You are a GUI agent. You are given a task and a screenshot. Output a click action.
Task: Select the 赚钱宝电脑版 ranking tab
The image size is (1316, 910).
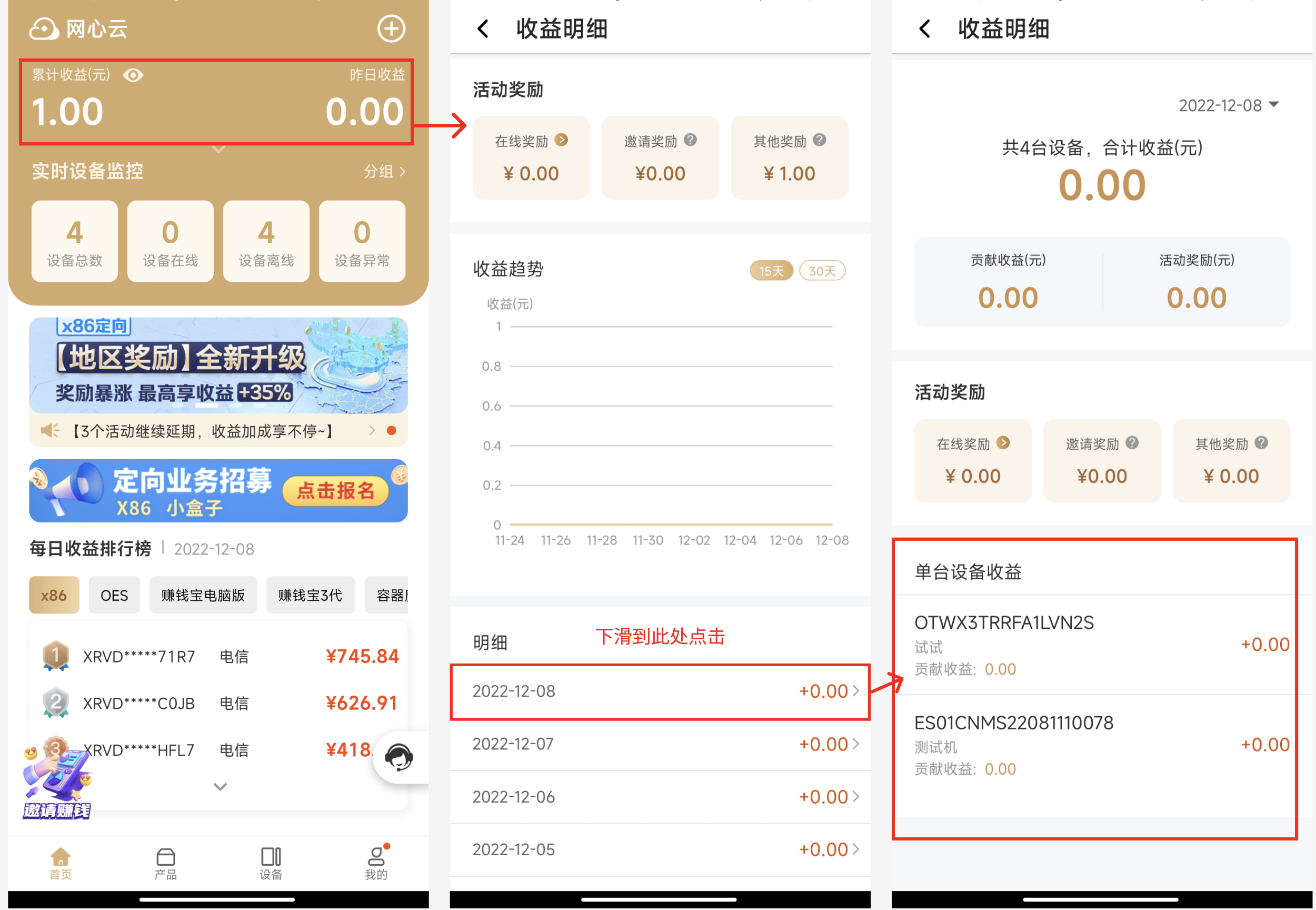(203, 595)
